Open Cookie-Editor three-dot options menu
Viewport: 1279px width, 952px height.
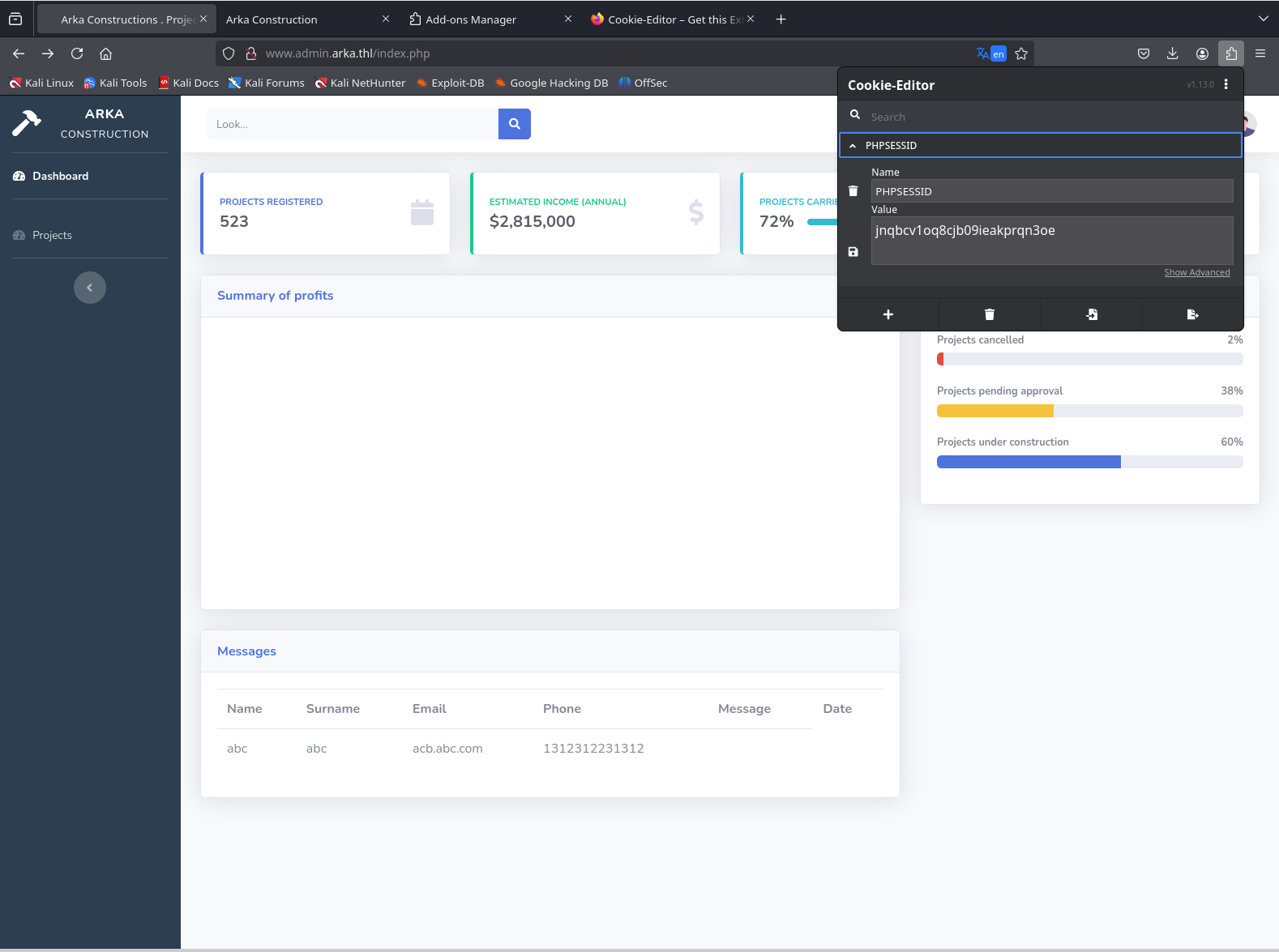[x=1226, y=84]
